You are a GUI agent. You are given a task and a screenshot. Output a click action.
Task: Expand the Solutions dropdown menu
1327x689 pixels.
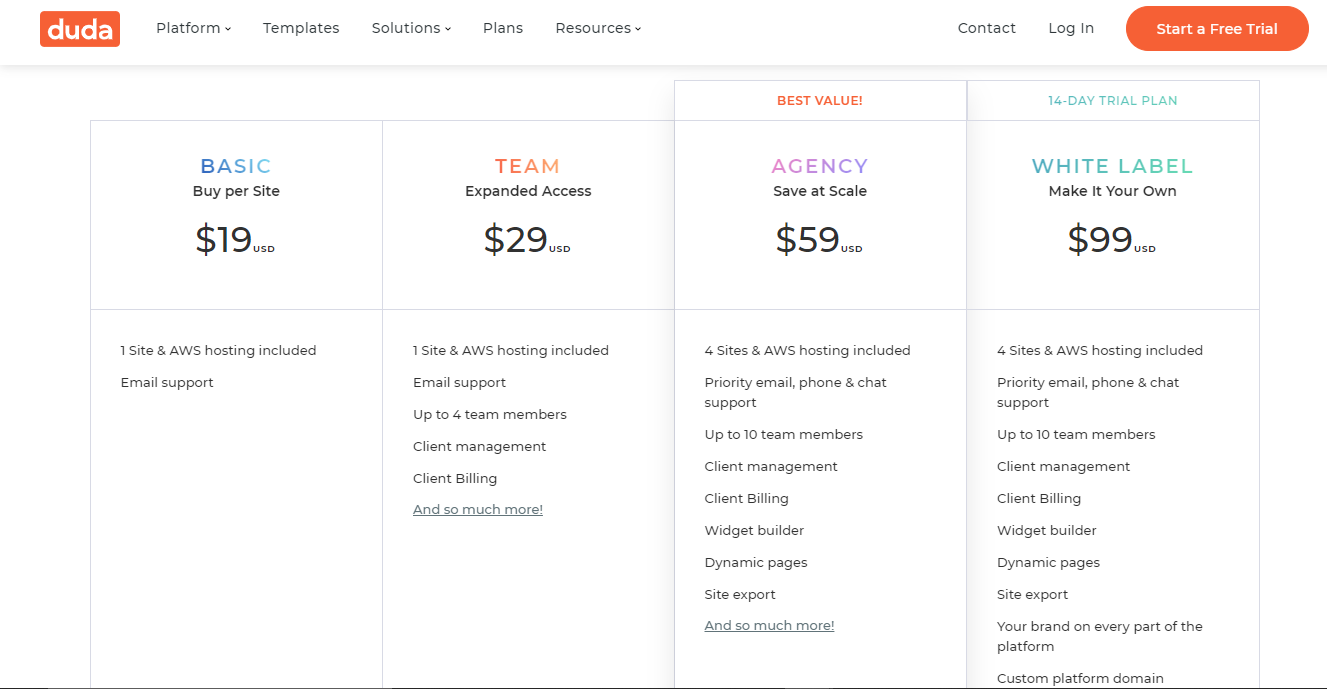click(411, 28)
